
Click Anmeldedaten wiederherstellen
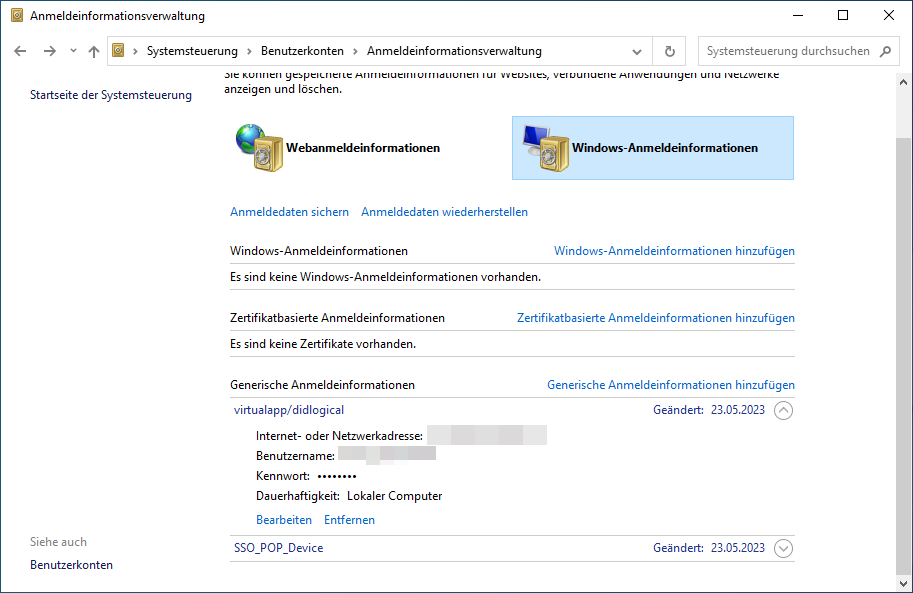[x=444, y=212]
